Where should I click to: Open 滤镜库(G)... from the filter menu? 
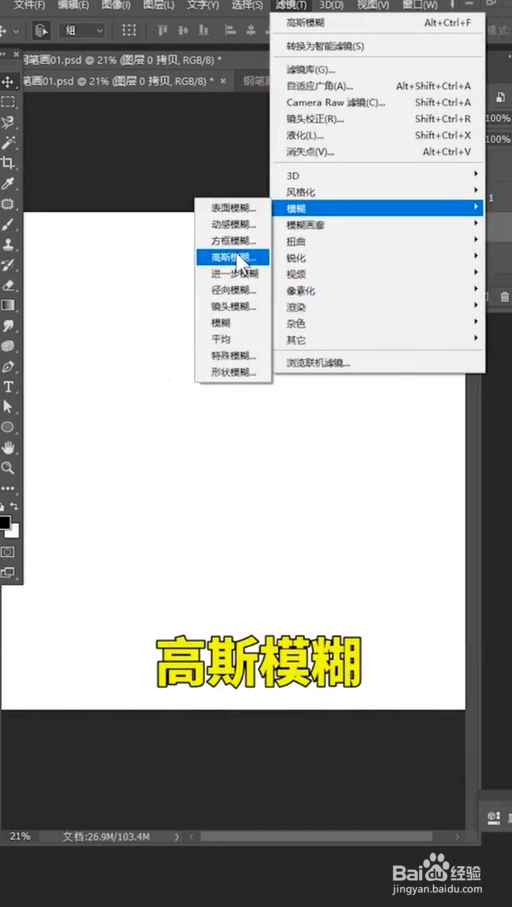point(378,70)
